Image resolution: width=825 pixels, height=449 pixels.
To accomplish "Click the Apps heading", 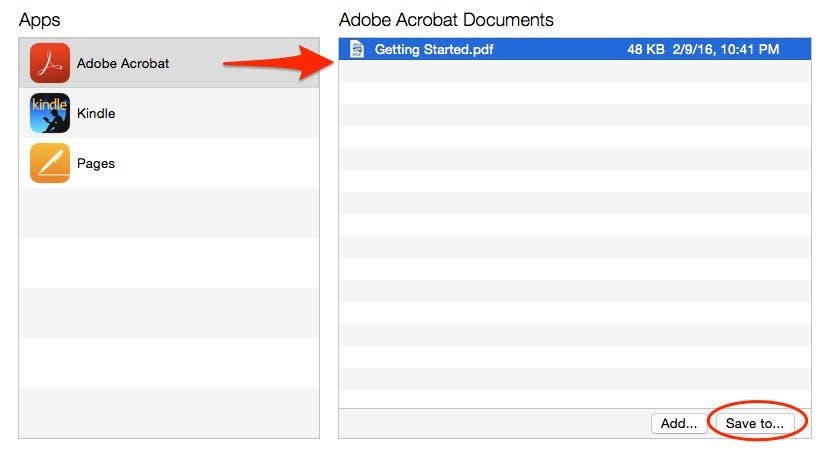I will click(39, 21).
